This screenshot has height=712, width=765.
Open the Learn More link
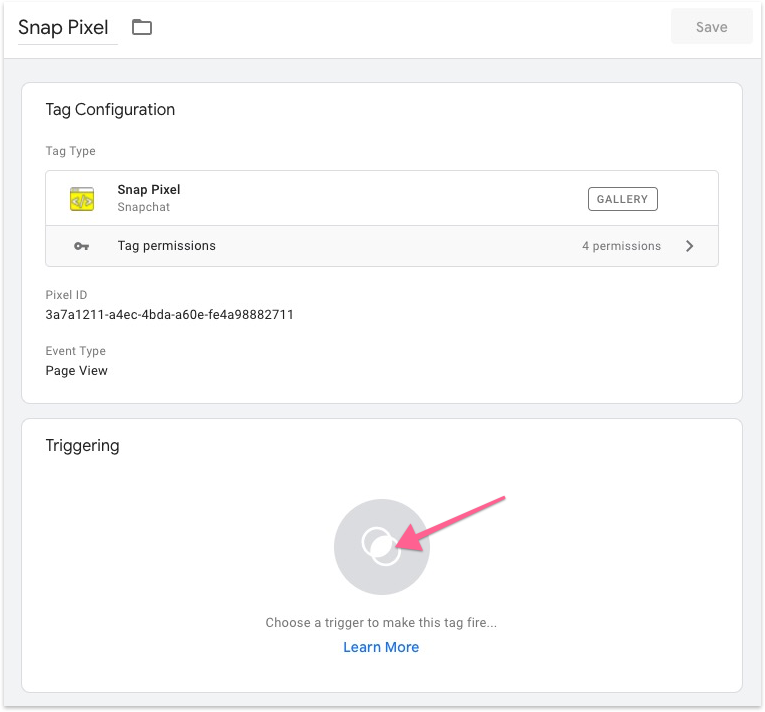click(381, 647)
